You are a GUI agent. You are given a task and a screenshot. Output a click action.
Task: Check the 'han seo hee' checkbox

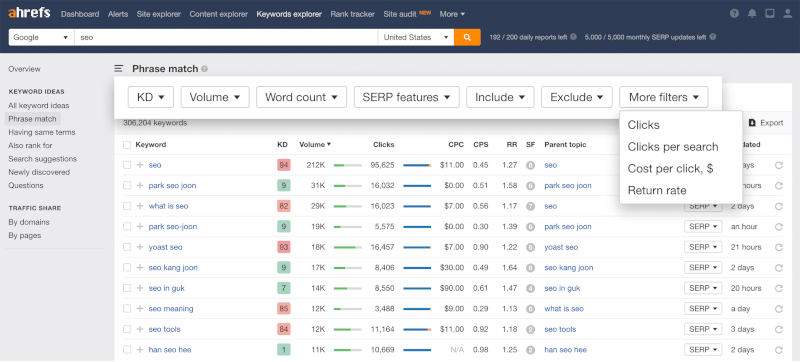pyautogui.click(x=127, y=350)
